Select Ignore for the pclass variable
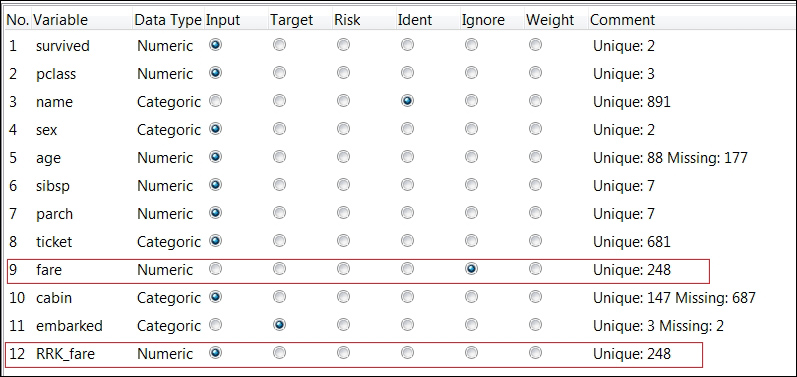The width and height of the screenshot is (797, 377). coord(471,73)
